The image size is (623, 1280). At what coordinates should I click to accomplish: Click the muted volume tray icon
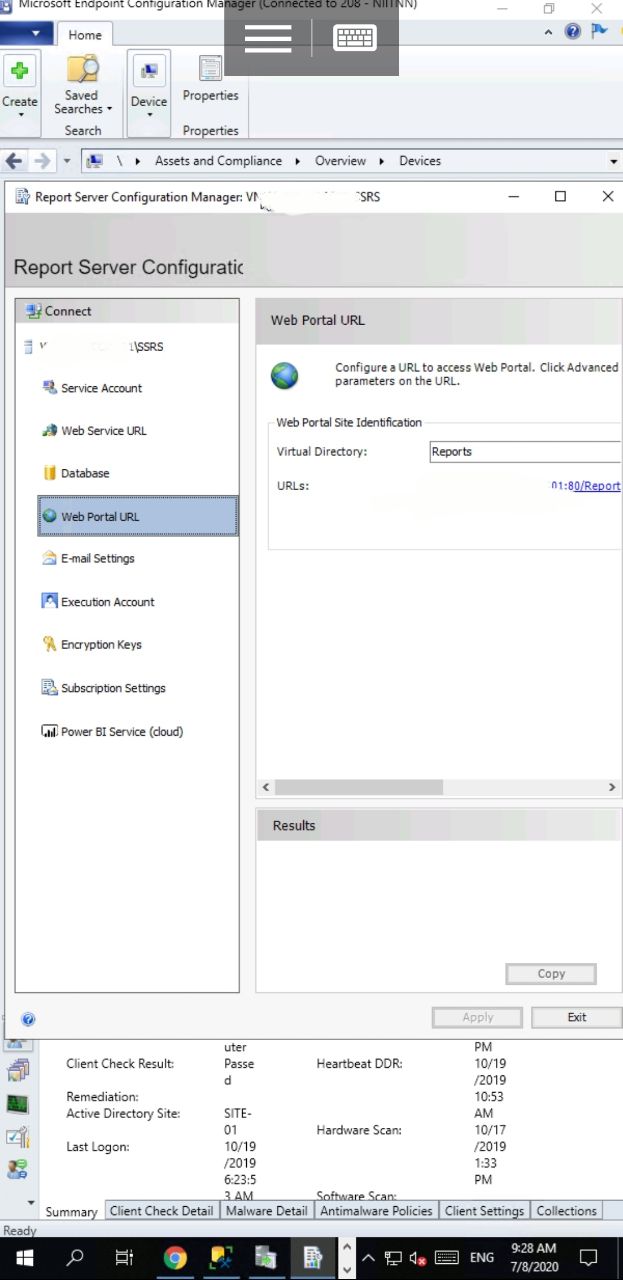(x=419, y=1258)
